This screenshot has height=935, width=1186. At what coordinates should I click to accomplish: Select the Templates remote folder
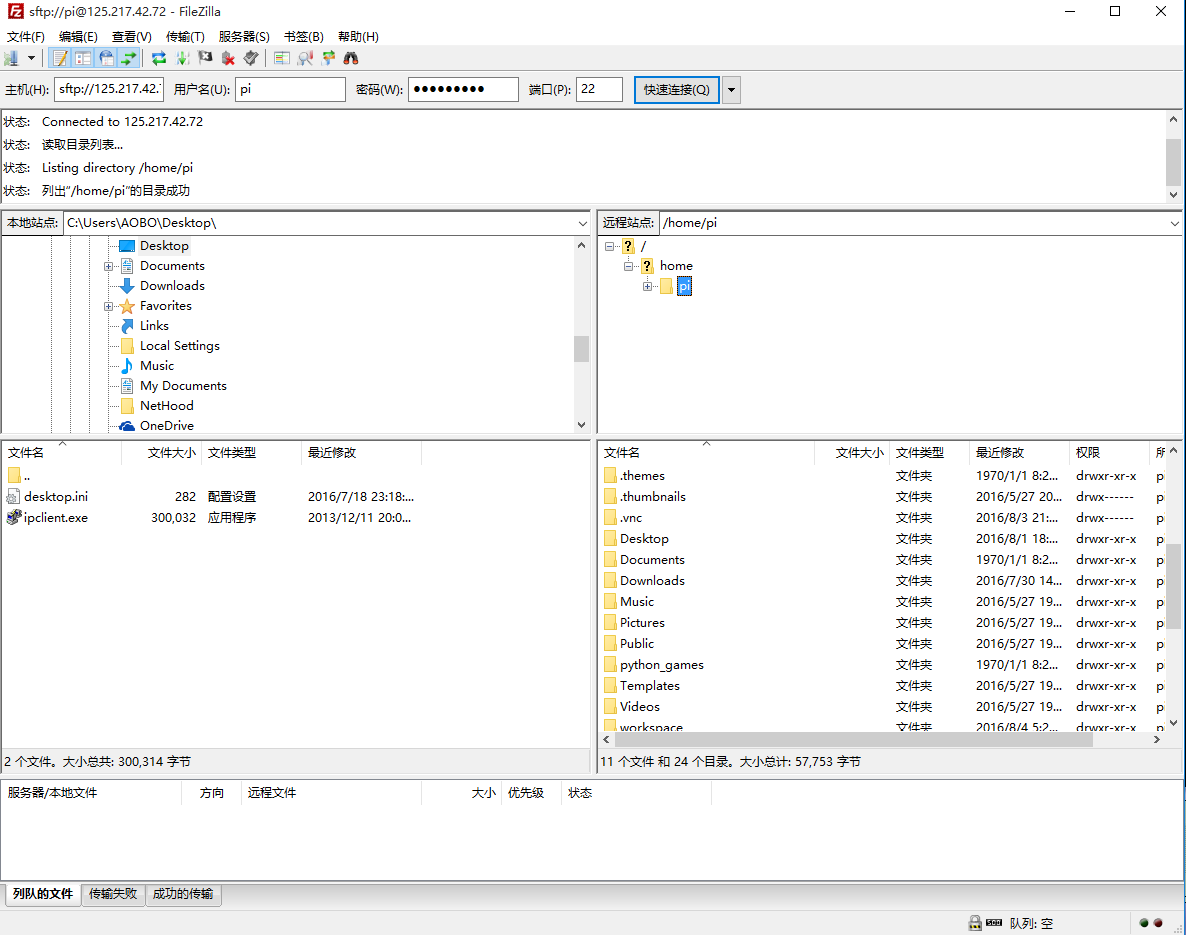tap(650, 686)
